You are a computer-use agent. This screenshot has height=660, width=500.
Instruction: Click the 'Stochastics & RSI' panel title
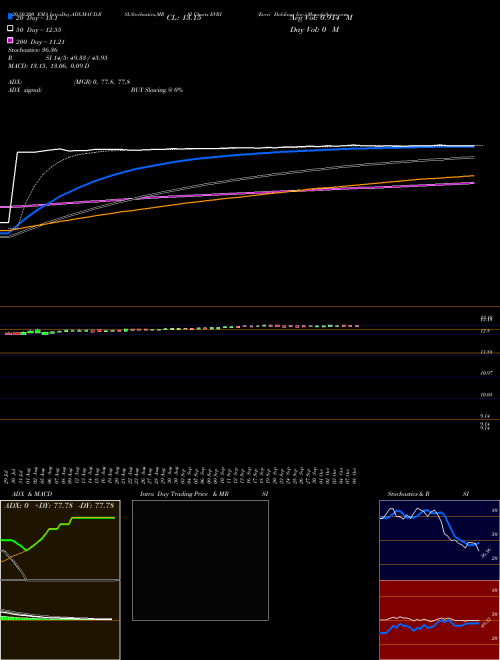click(x=428, y=494)
